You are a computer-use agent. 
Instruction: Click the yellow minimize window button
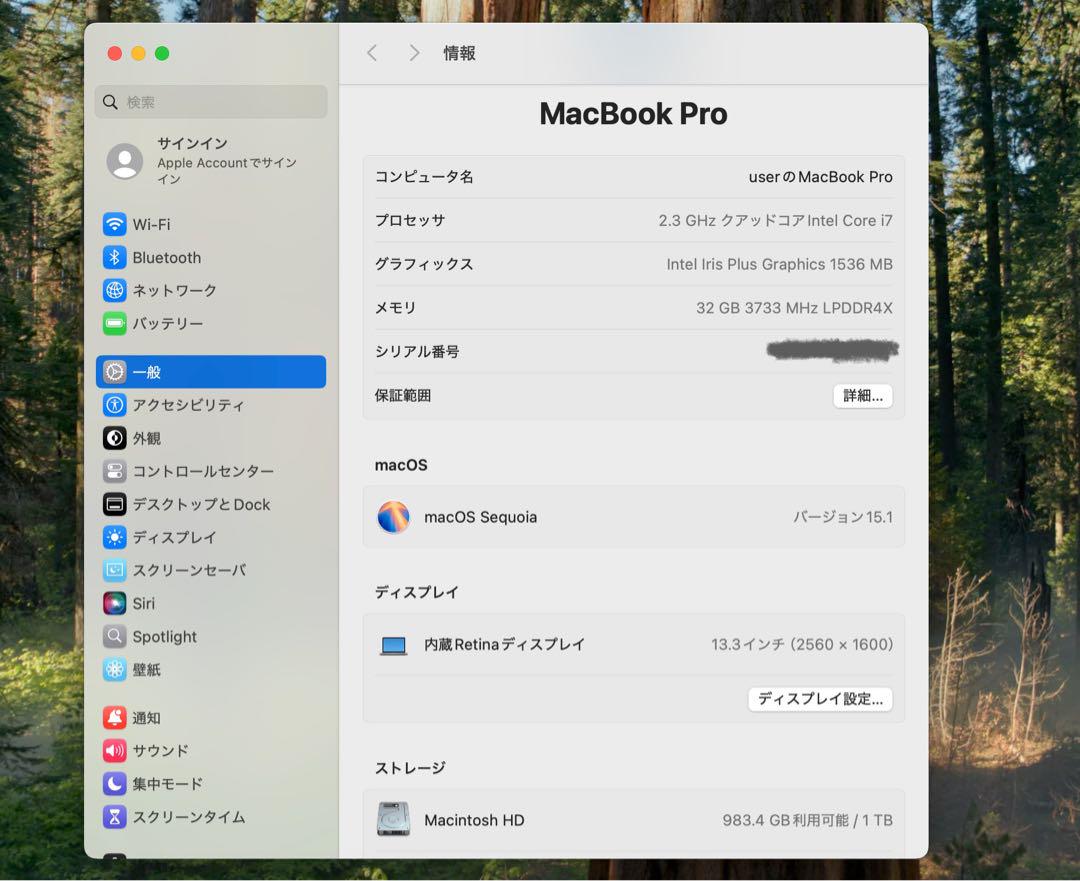coord(138,53)
